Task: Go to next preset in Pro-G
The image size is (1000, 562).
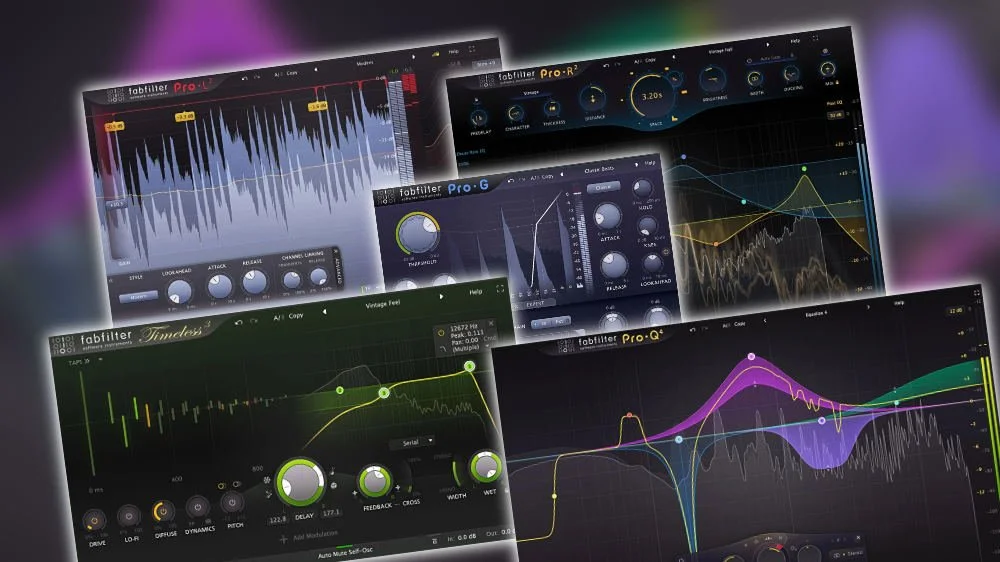Action: click(636, 165)
